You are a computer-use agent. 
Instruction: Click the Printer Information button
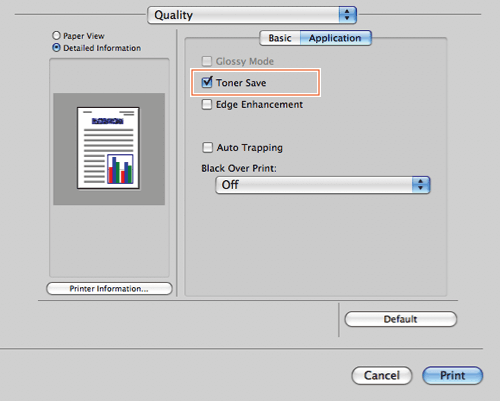click(x=109, y=289)
